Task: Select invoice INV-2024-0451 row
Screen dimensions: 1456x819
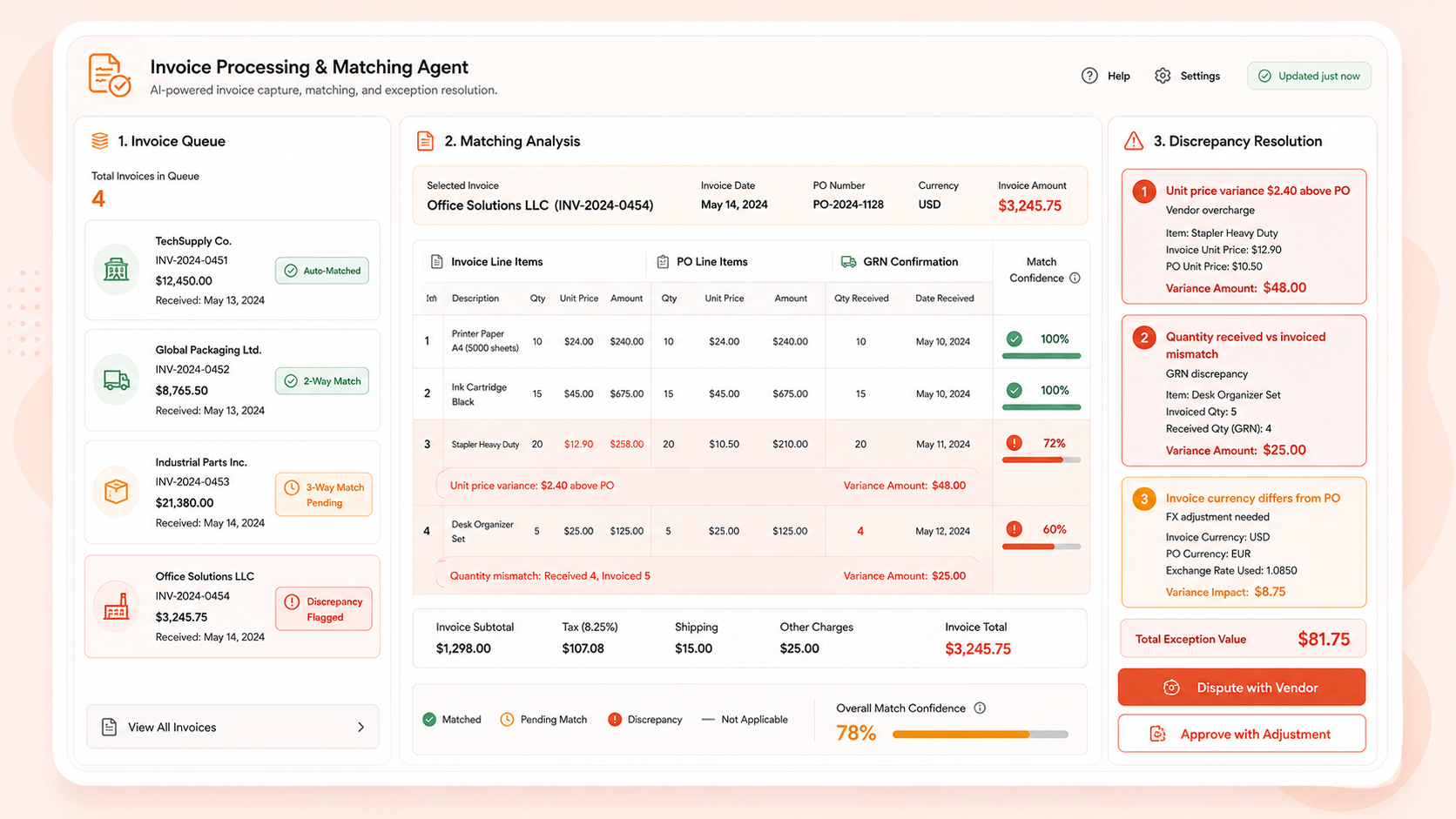Action: (233, 271)
